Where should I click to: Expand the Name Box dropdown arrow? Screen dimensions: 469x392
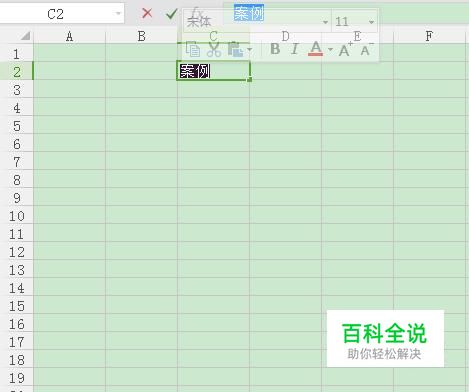pos(118,14)
